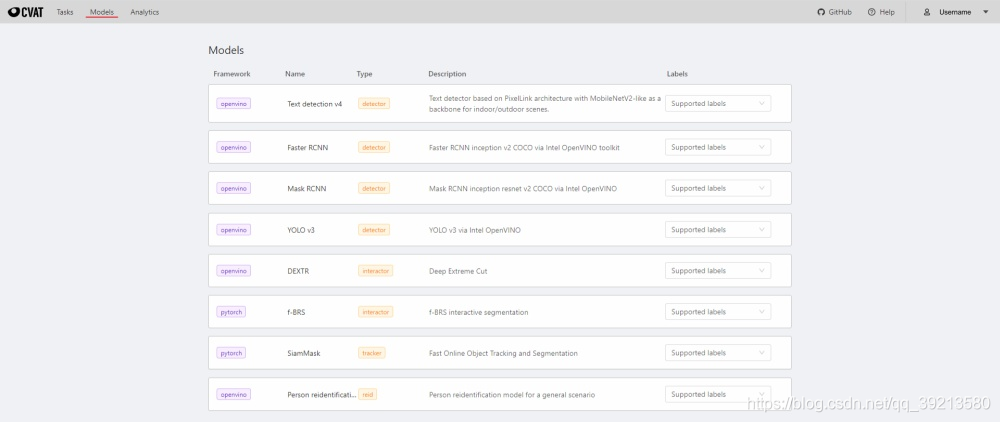Click the Help question mark icon

click(x=872, y=12)
